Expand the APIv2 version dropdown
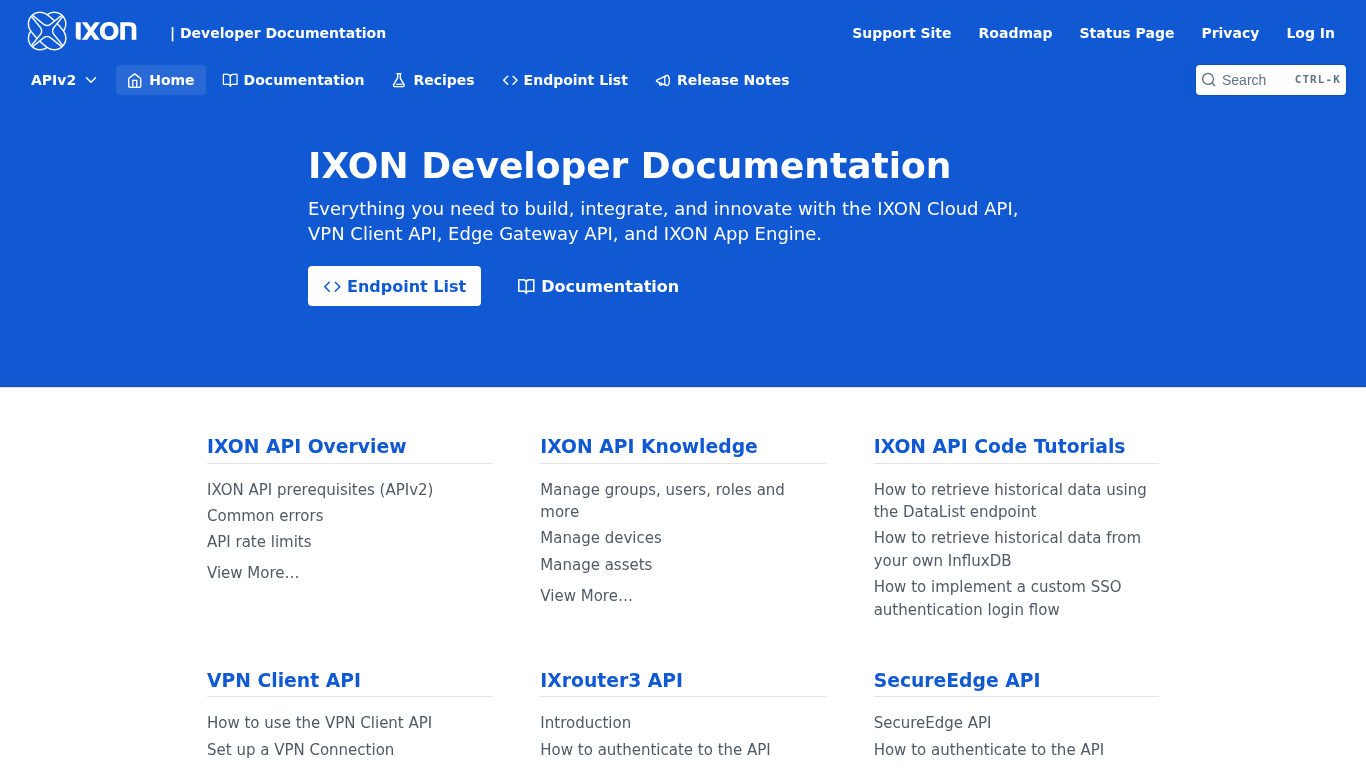The width and height of the screenshot is (1366, 768). [x=64, y=80]
